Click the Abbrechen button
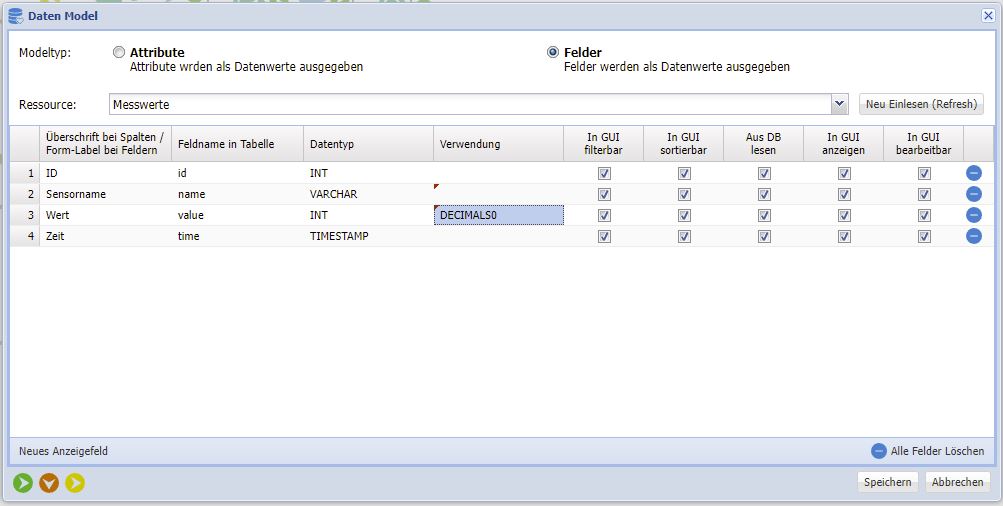 (x=957, y=482)
